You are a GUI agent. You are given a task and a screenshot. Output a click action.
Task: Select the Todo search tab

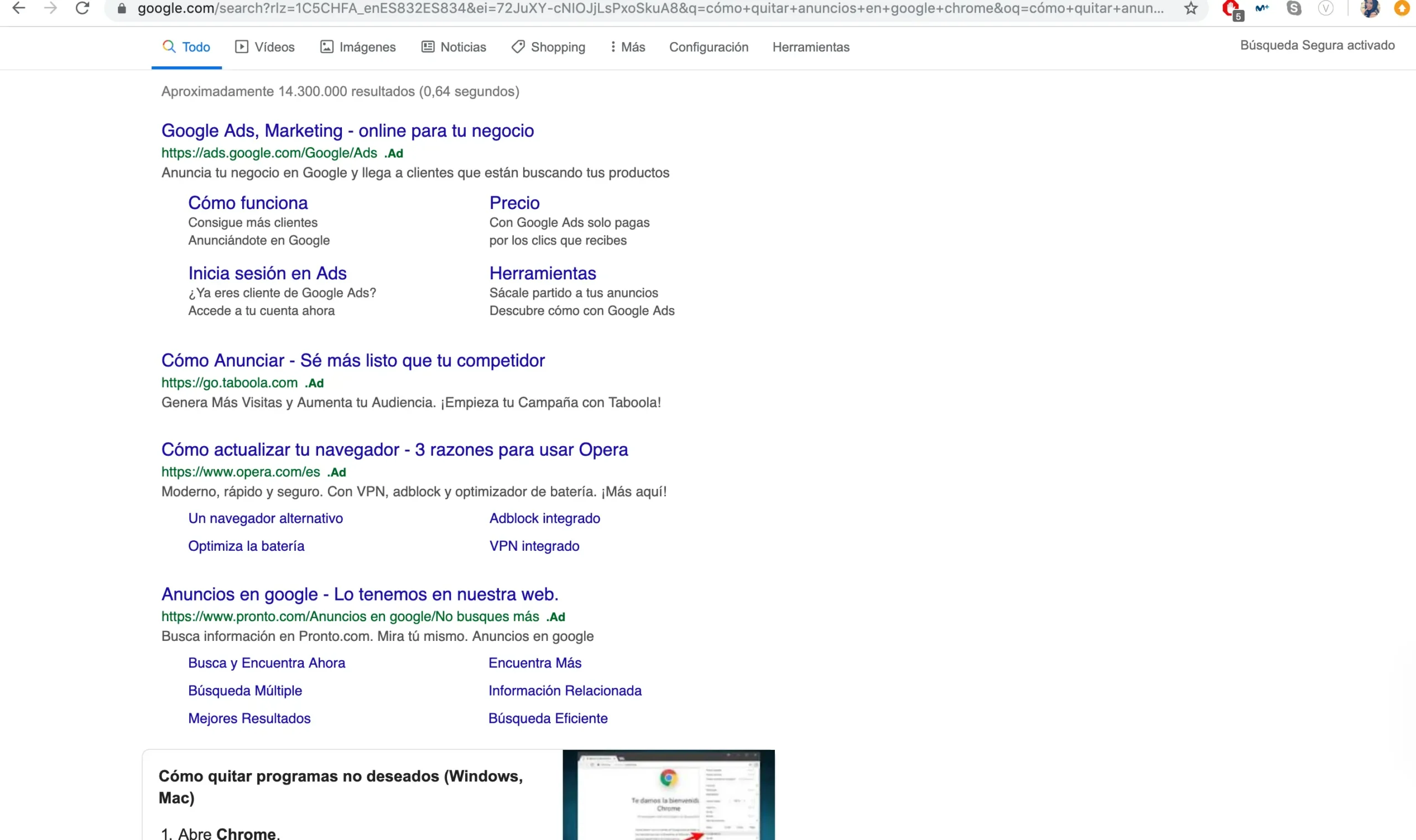pyautogui.click(x=186, y=47)
